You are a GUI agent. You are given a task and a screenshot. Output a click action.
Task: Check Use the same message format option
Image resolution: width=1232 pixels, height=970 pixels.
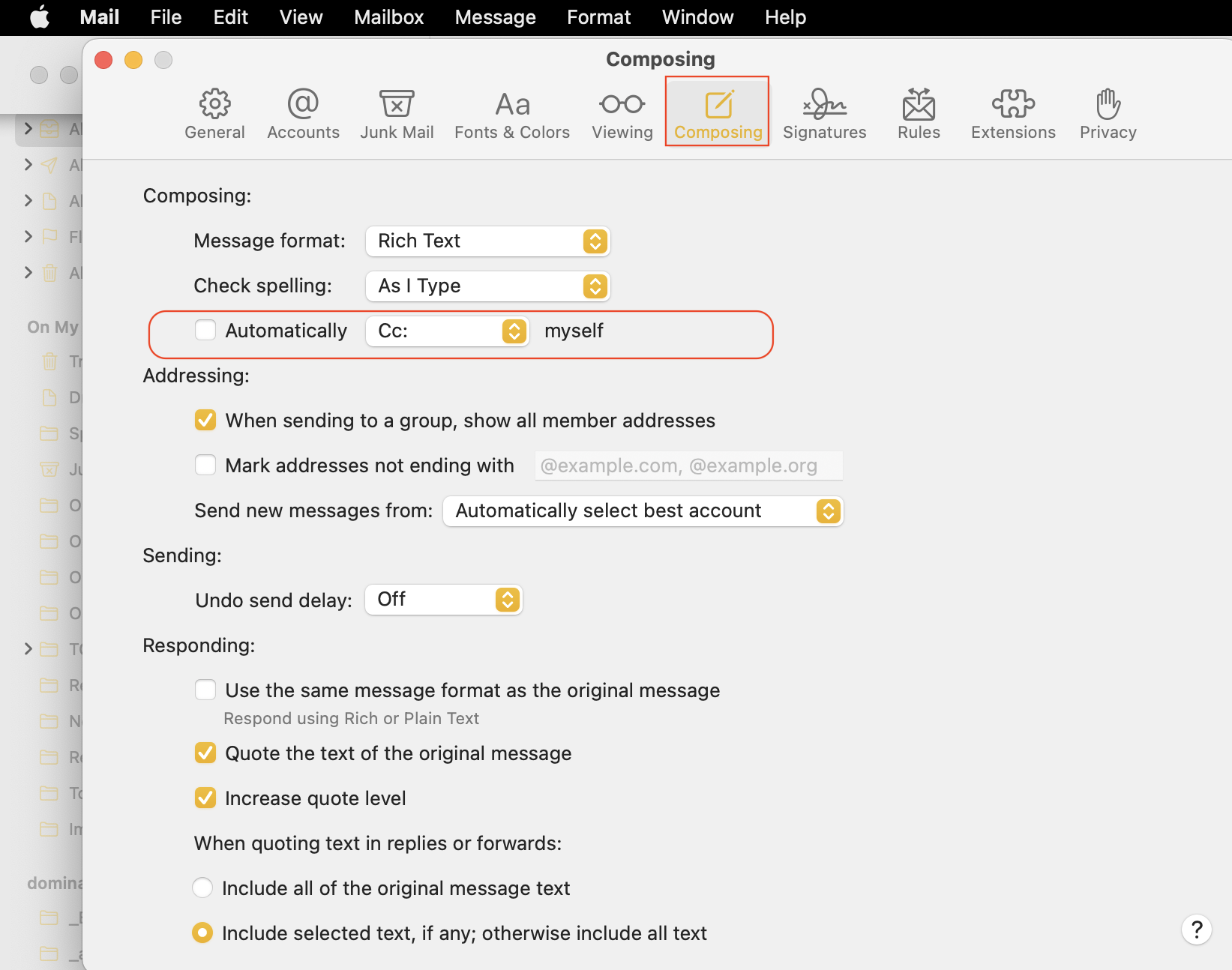pos(205,690)
